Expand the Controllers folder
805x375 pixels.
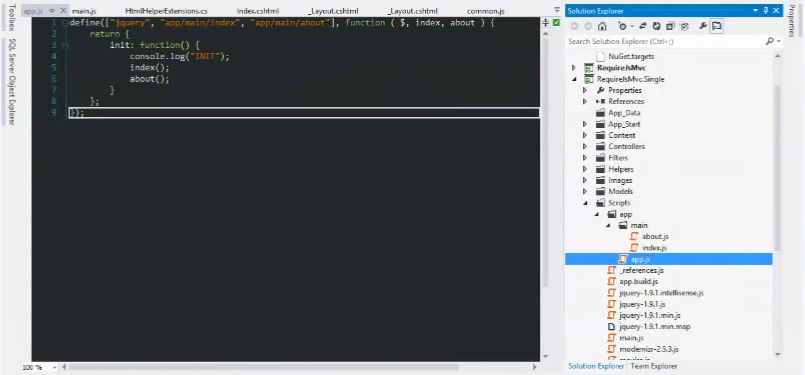(585, 147)
